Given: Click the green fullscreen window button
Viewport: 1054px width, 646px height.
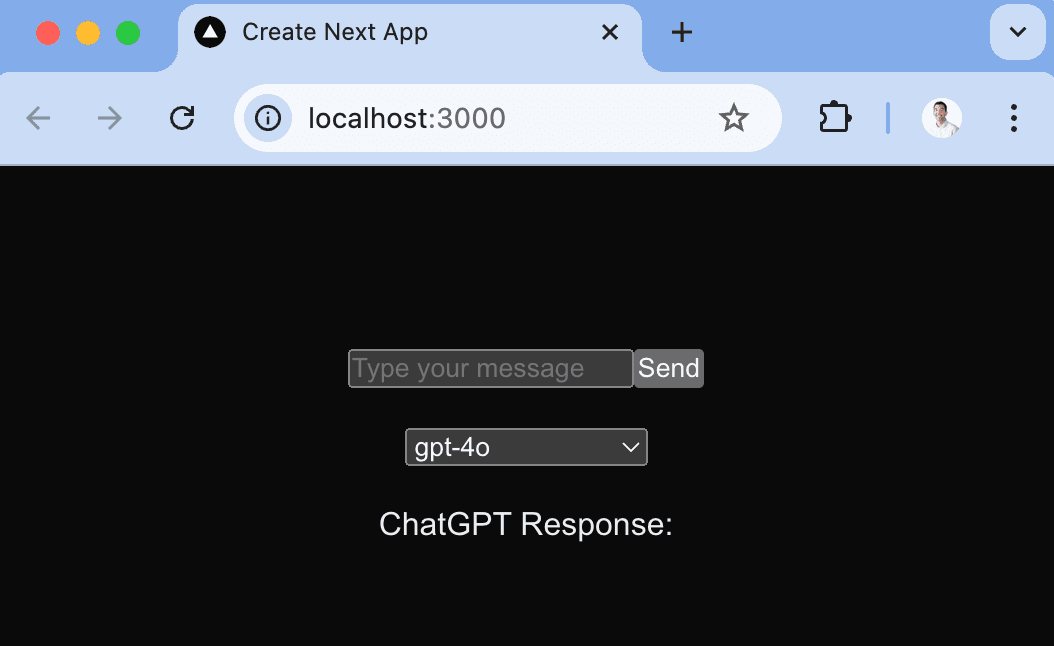Looking at the screenshot, I should [x=128, y=33].
